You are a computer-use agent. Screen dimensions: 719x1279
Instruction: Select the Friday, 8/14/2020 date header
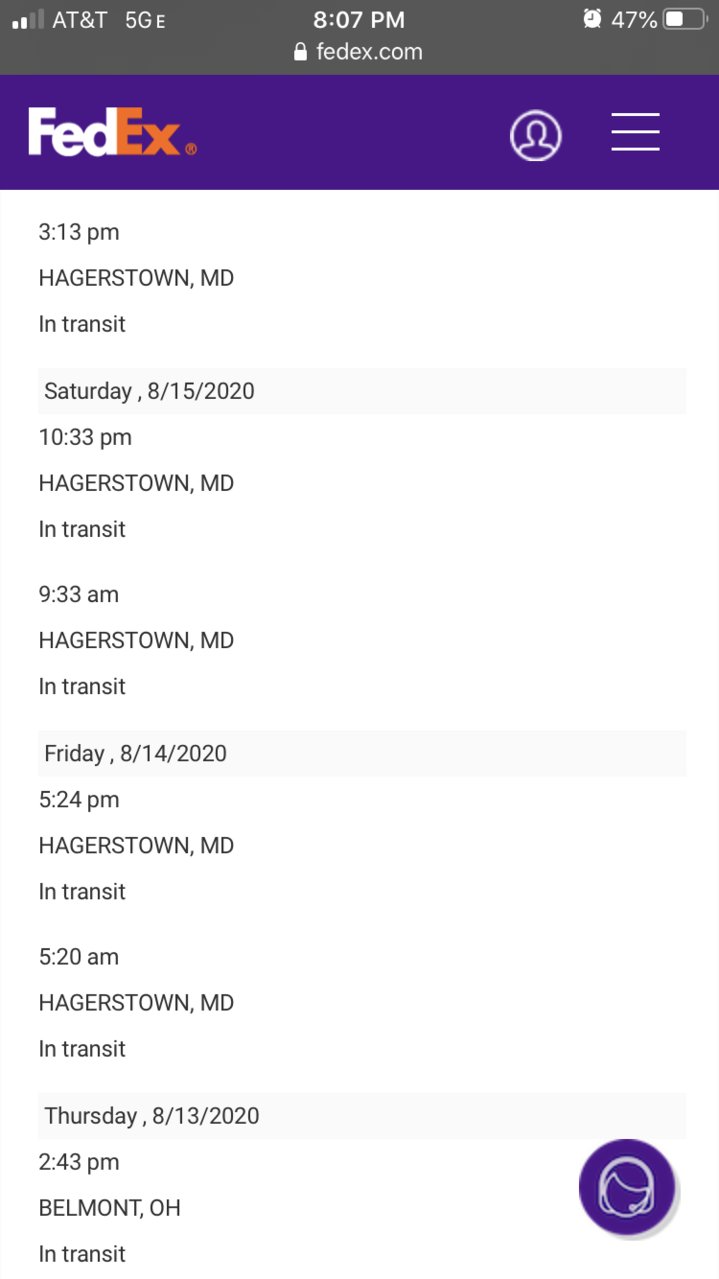pos(362,753)
